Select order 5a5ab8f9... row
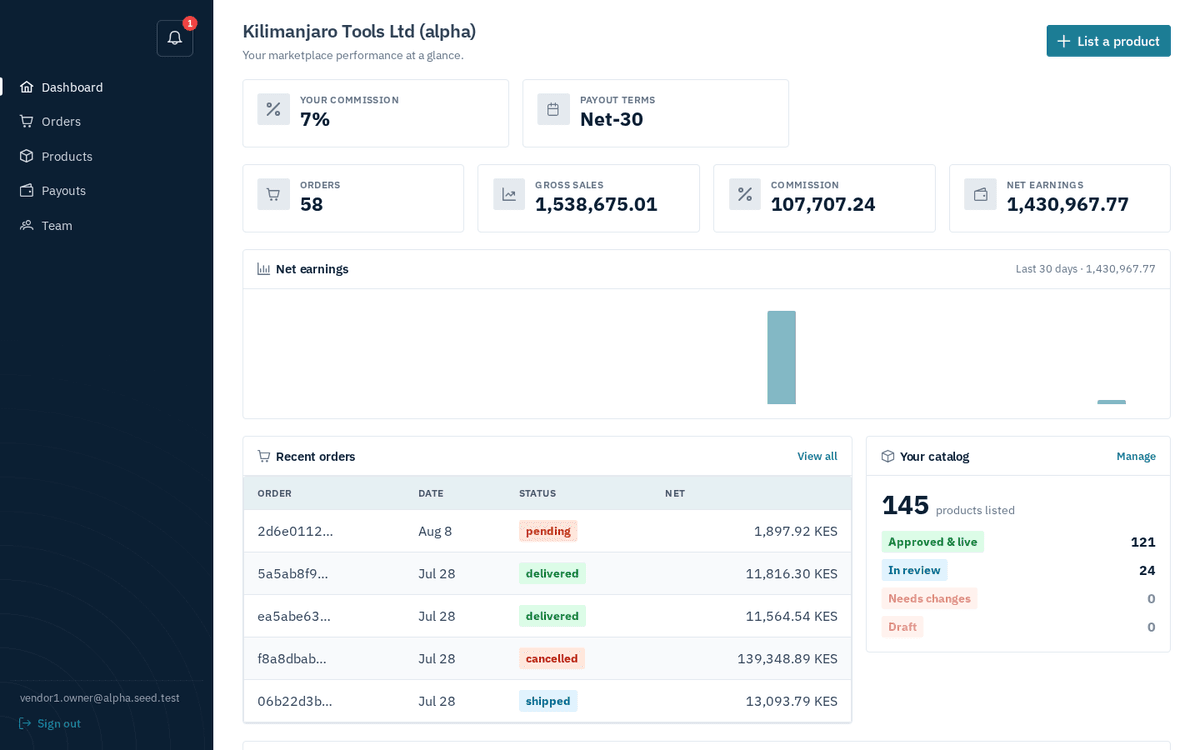Viewport: 1200px width, 750px height. tap(547, 573)
